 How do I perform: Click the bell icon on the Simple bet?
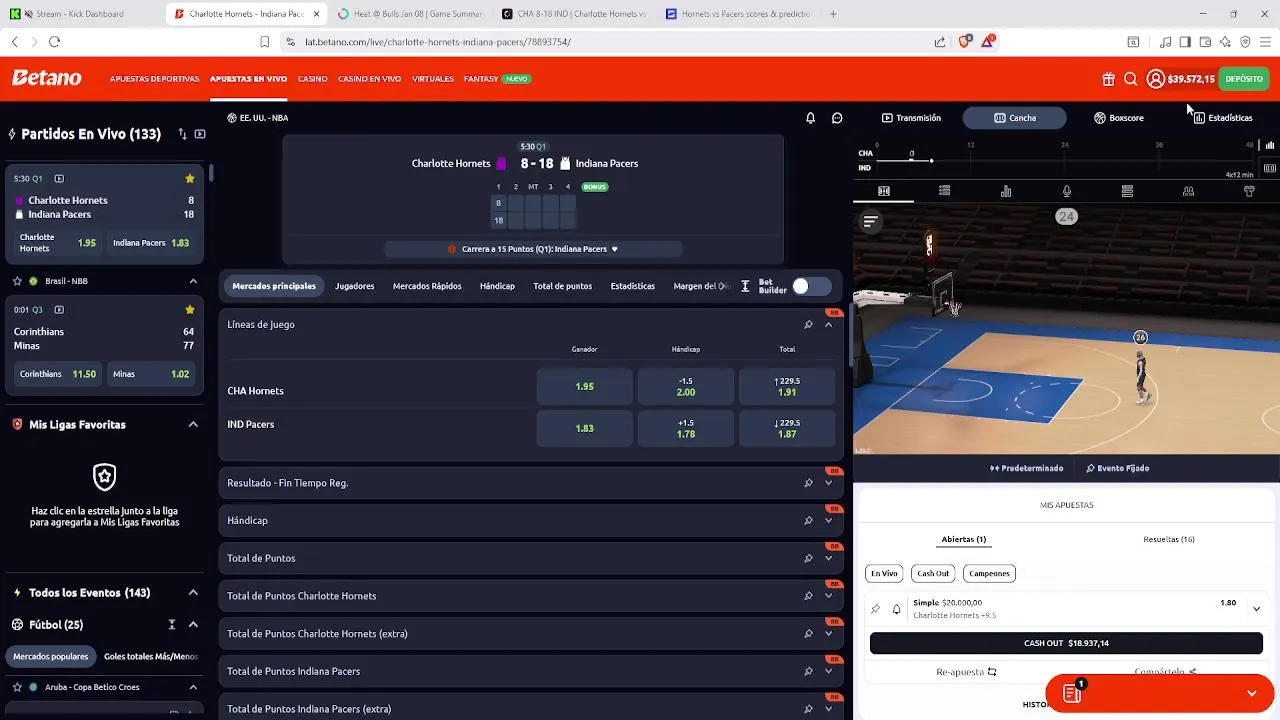click(896, 609)
